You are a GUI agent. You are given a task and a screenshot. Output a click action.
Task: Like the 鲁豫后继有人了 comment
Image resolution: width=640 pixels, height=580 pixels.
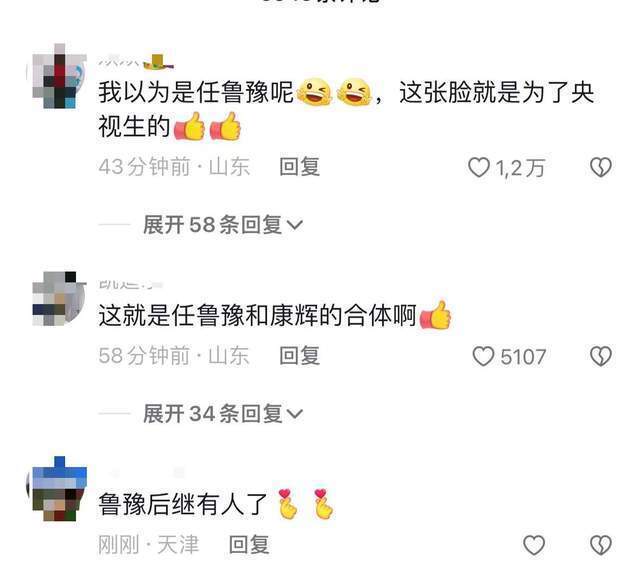tap(534, 545)
